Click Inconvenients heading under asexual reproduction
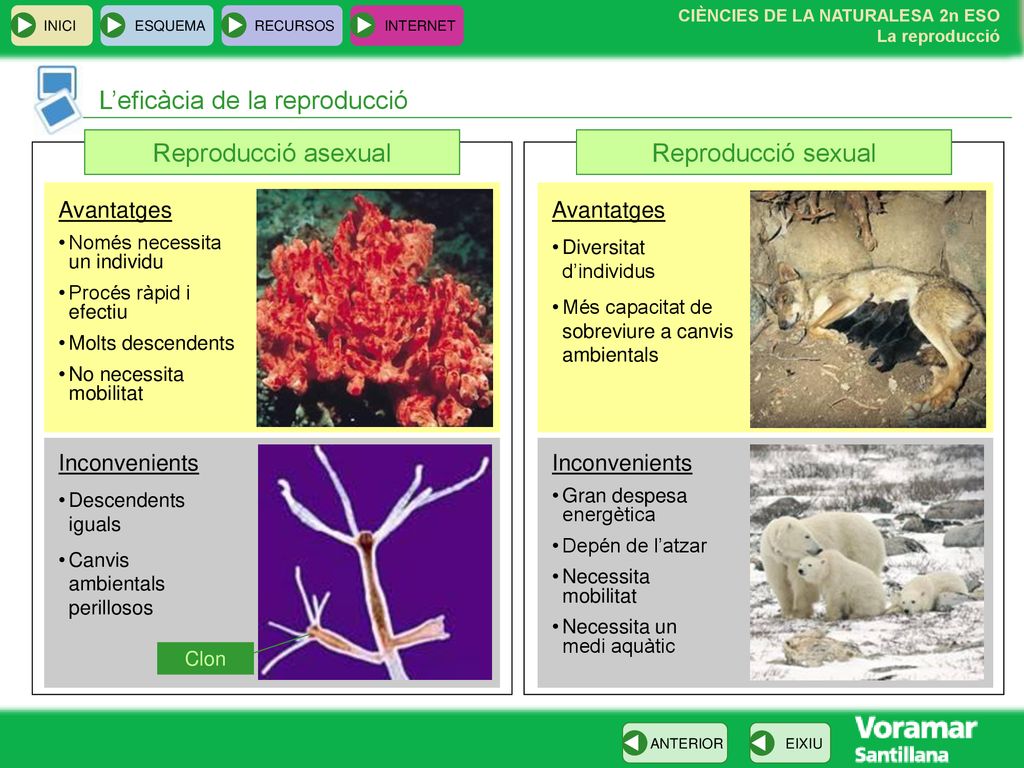The image size is (1024, 768). tap(129, 462)
